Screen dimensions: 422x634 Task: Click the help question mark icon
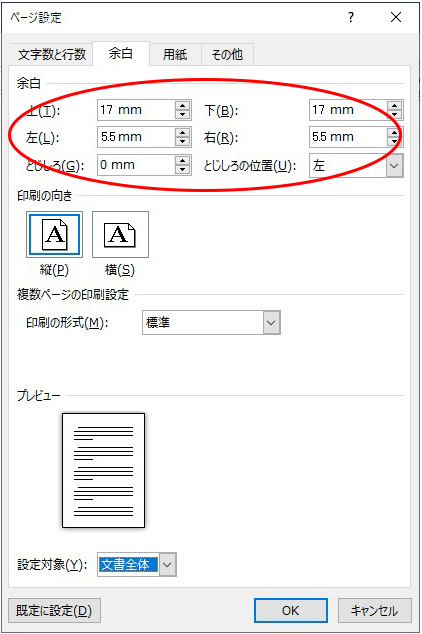coord(351,17)
